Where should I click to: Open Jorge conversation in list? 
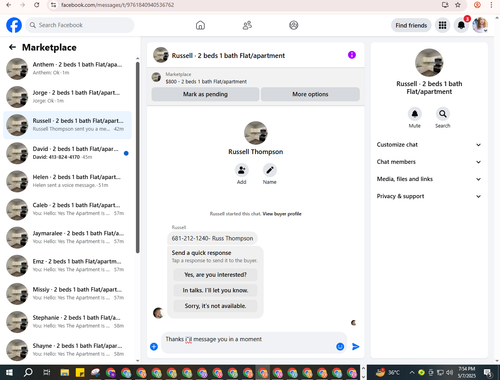(x=68, y=97)
